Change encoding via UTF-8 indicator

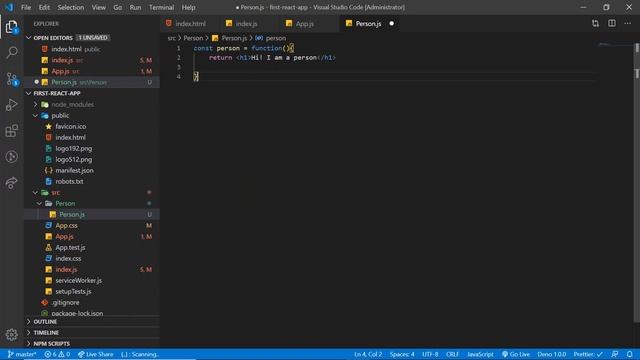(430, 354)
